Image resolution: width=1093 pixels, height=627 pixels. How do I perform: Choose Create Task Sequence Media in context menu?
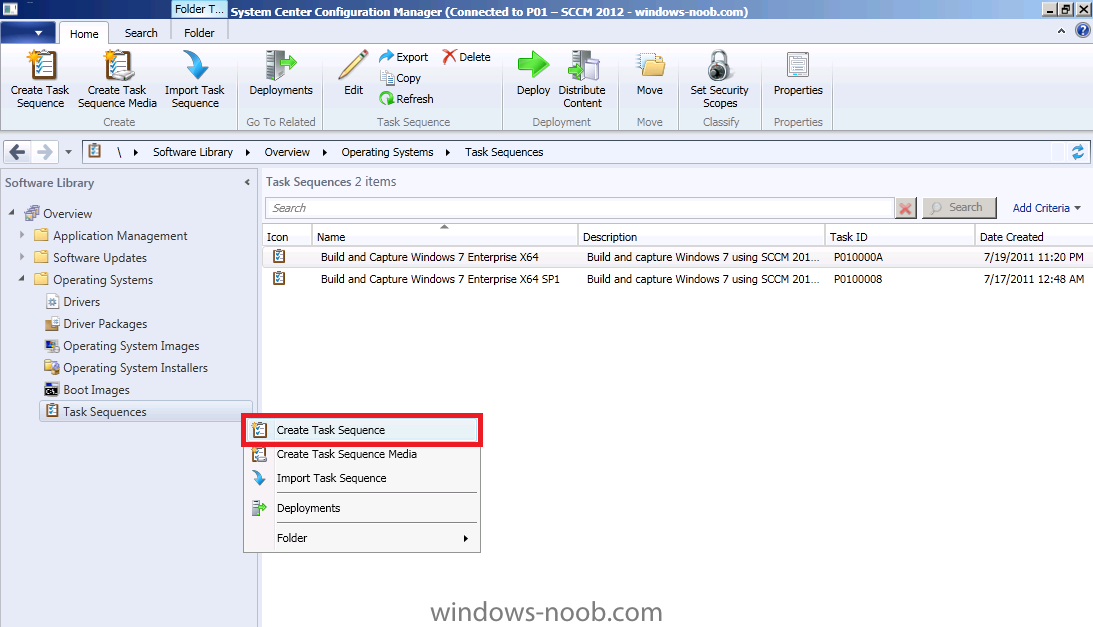pyautogui.click(x=362, y=454)
